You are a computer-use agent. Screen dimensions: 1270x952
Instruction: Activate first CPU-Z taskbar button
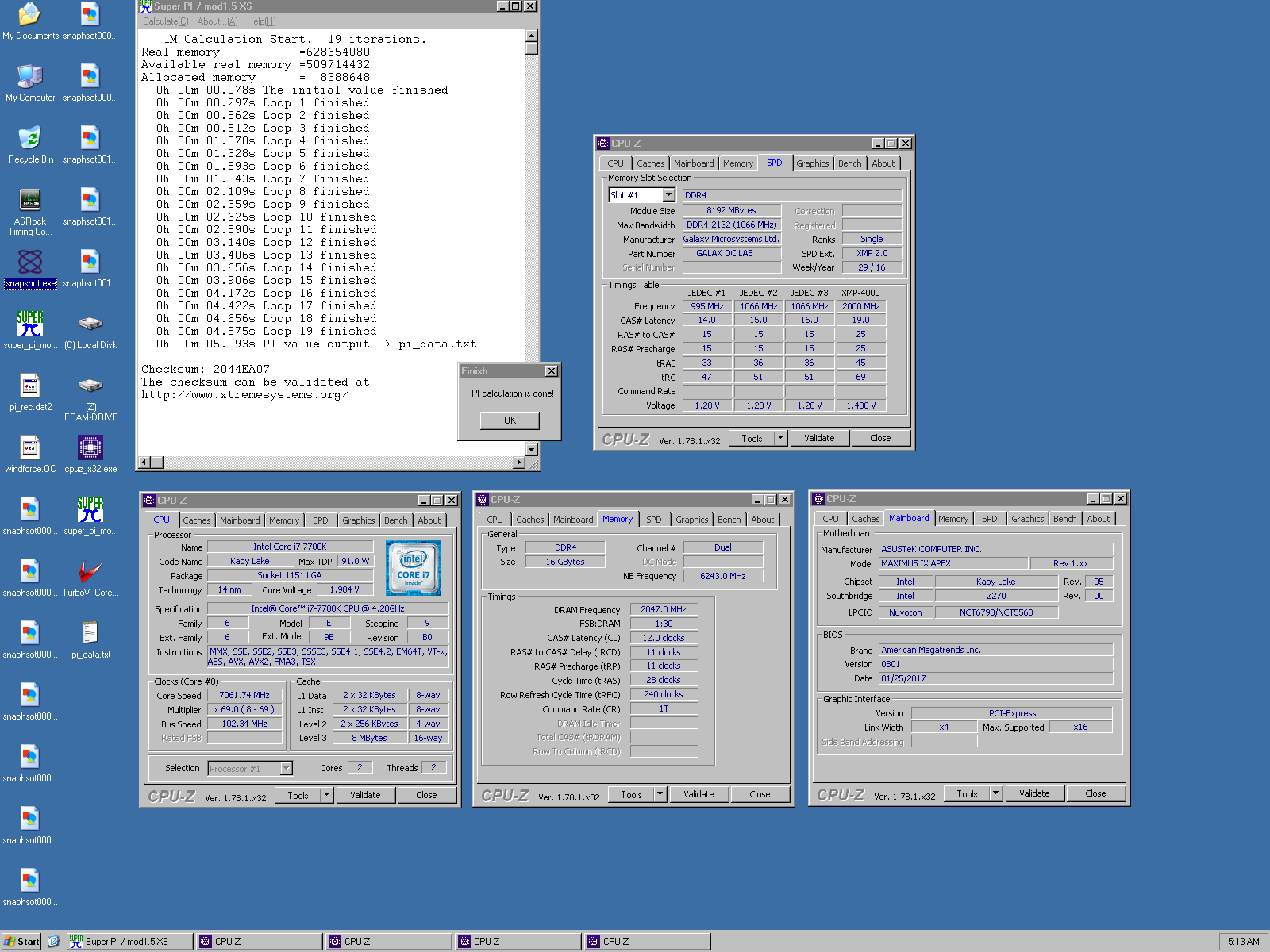coord(260,942)
